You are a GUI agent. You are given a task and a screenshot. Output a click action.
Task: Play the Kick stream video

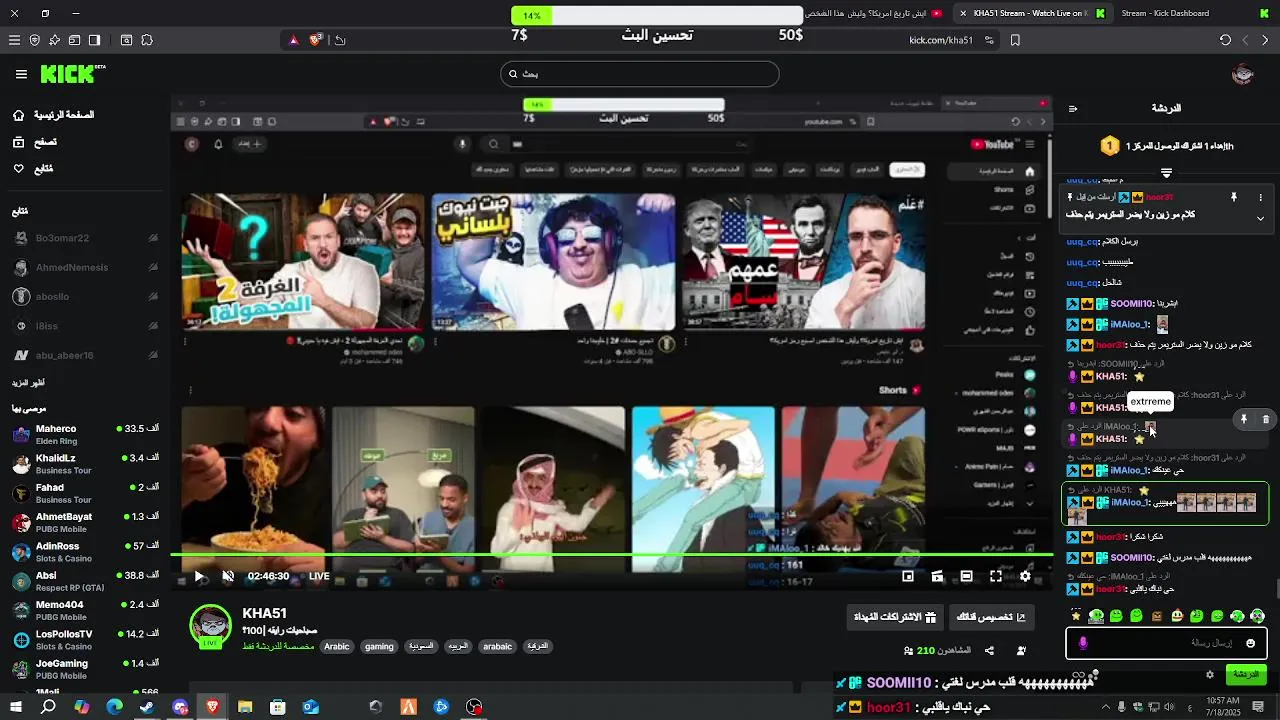199,576
